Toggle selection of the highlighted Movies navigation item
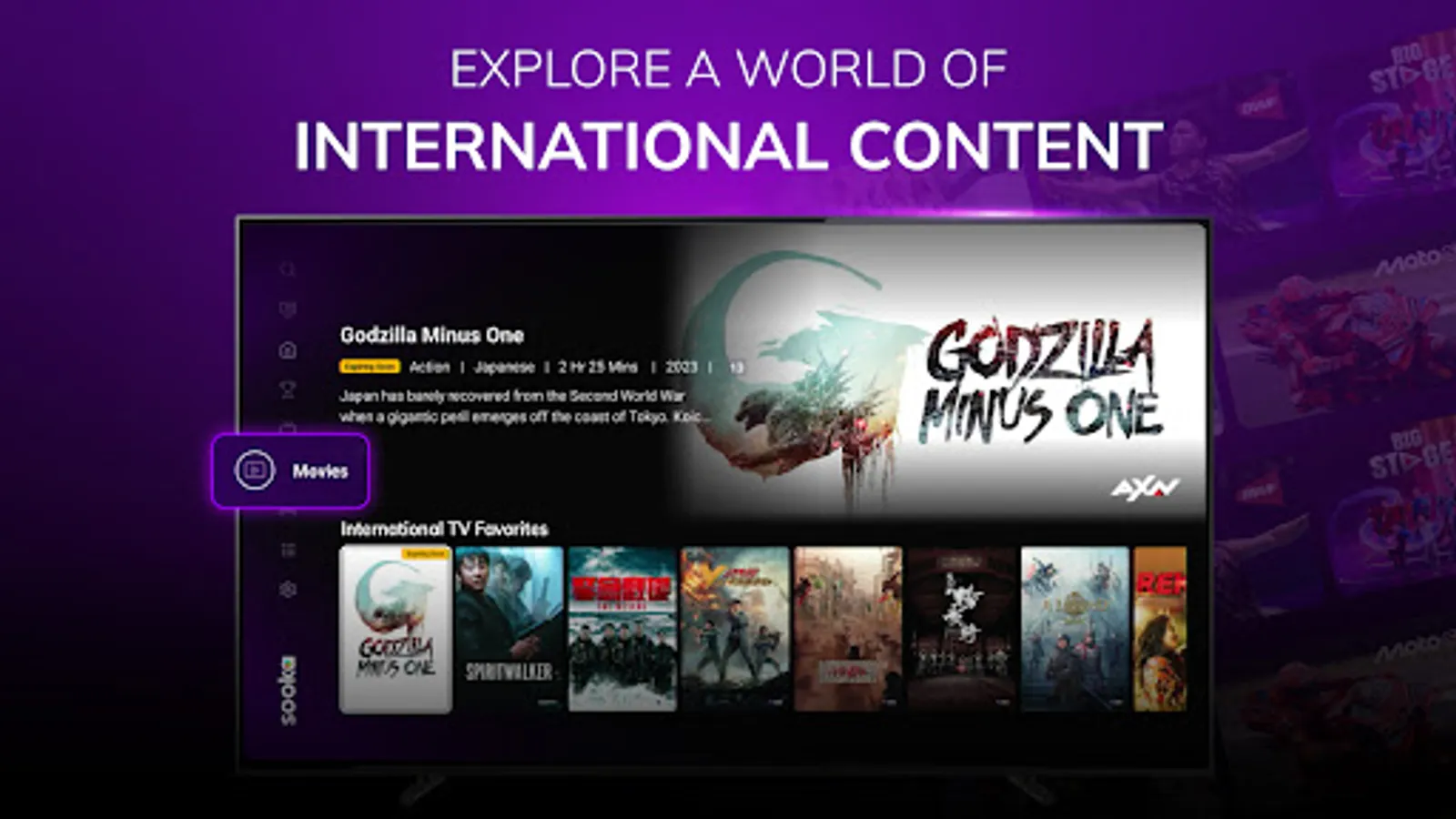 point(291,470)
